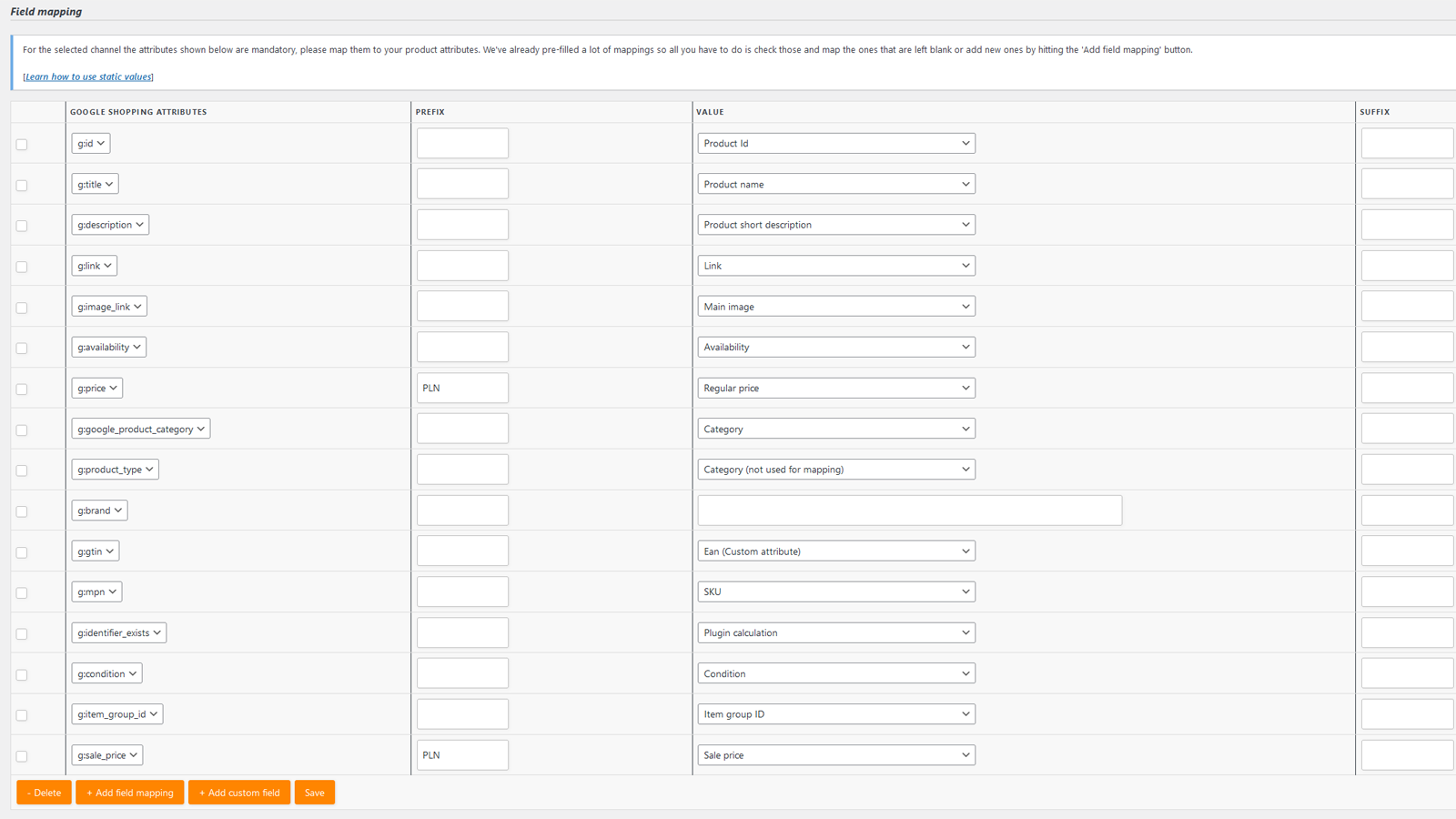Open the Ean (Custom attribute) value dropdown
Screen dimensions: 1456x819
click(836, 551)
